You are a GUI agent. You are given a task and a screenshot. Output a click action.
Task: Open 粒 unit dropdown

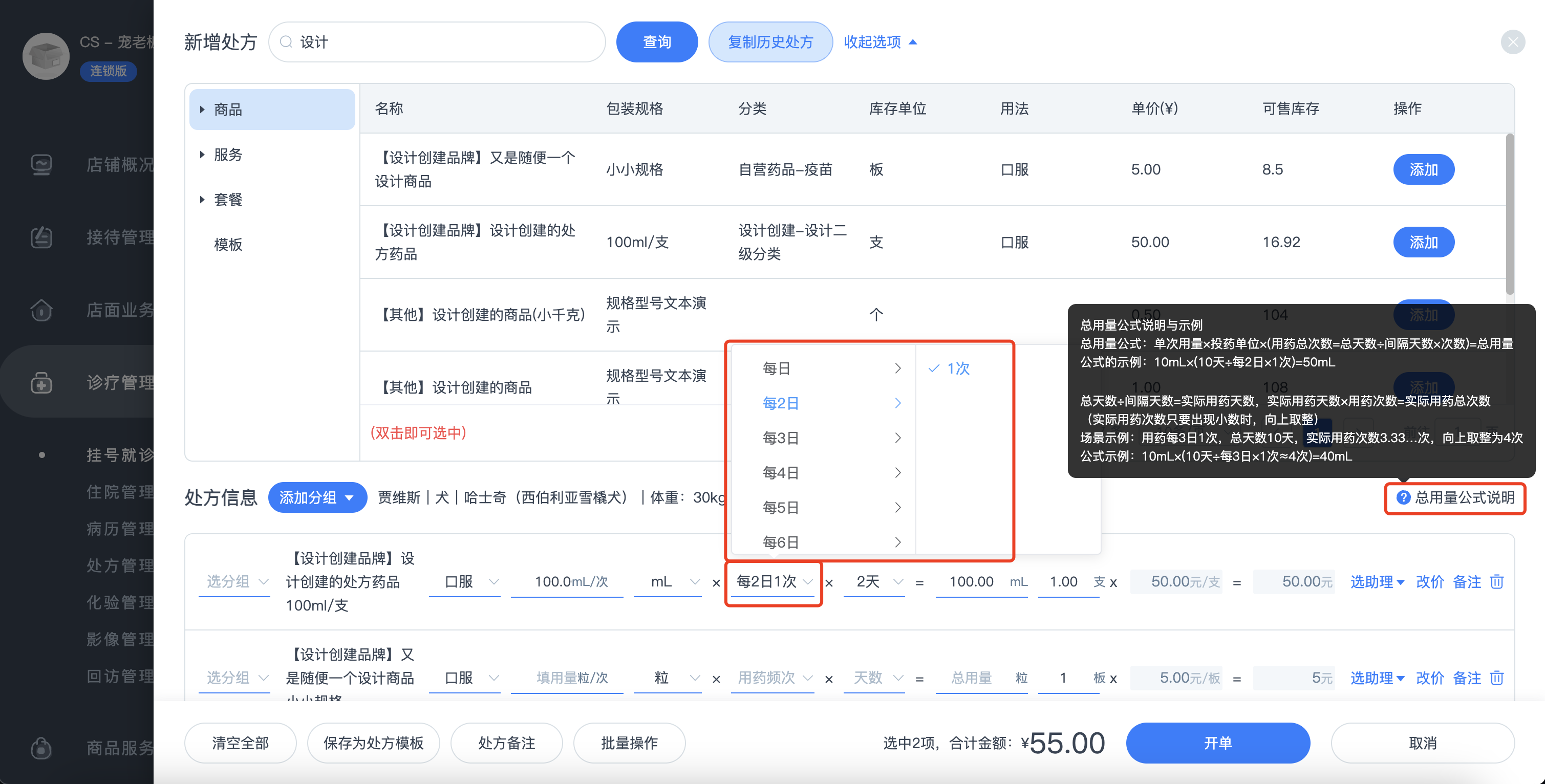668,678
